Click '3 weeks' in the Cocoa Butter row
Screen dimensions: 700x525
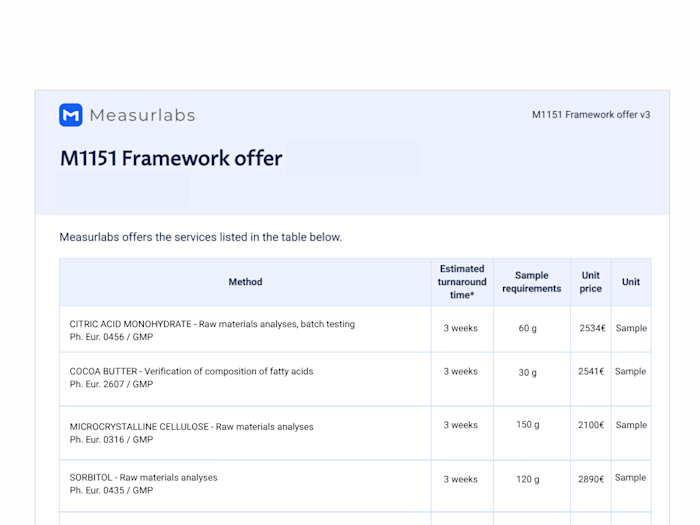461,371
